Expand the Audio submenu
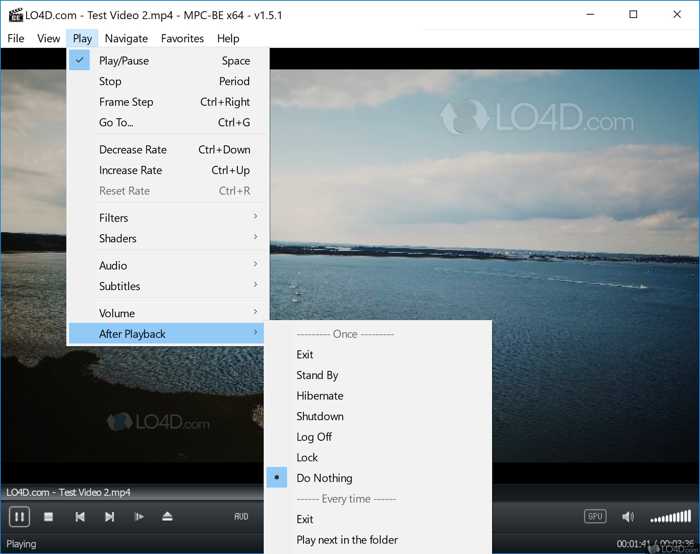This screenshot has height=554, width=700. click(168, 266)
